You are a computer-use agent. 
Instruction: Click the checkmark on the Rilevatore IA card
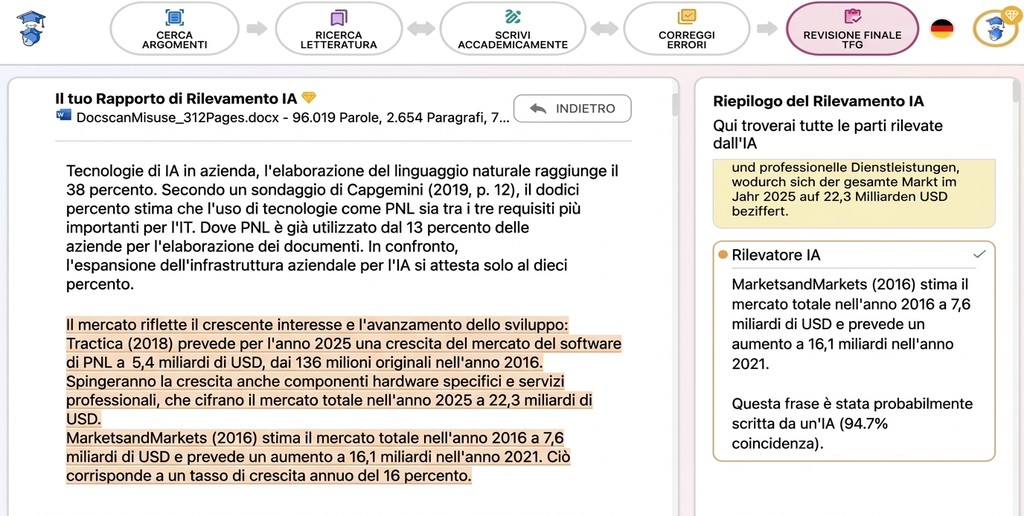[979, 254]
